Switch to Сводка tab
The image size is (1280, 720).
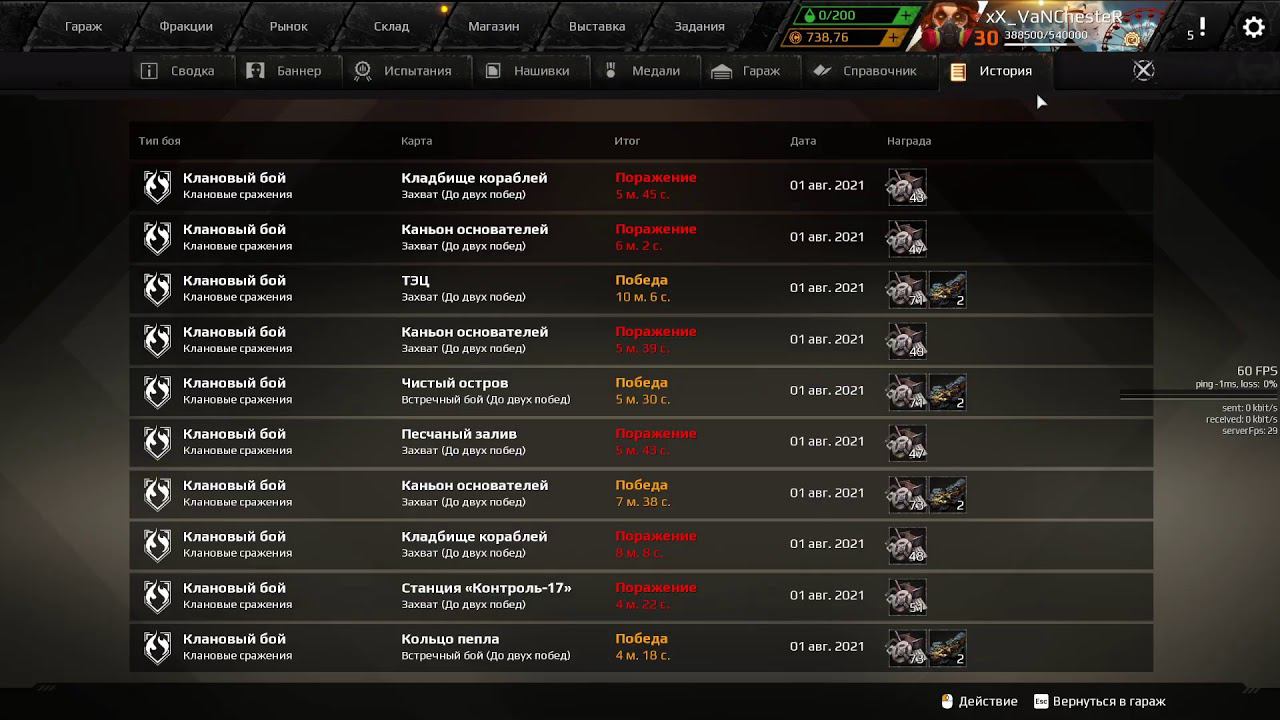click(178, 71)
